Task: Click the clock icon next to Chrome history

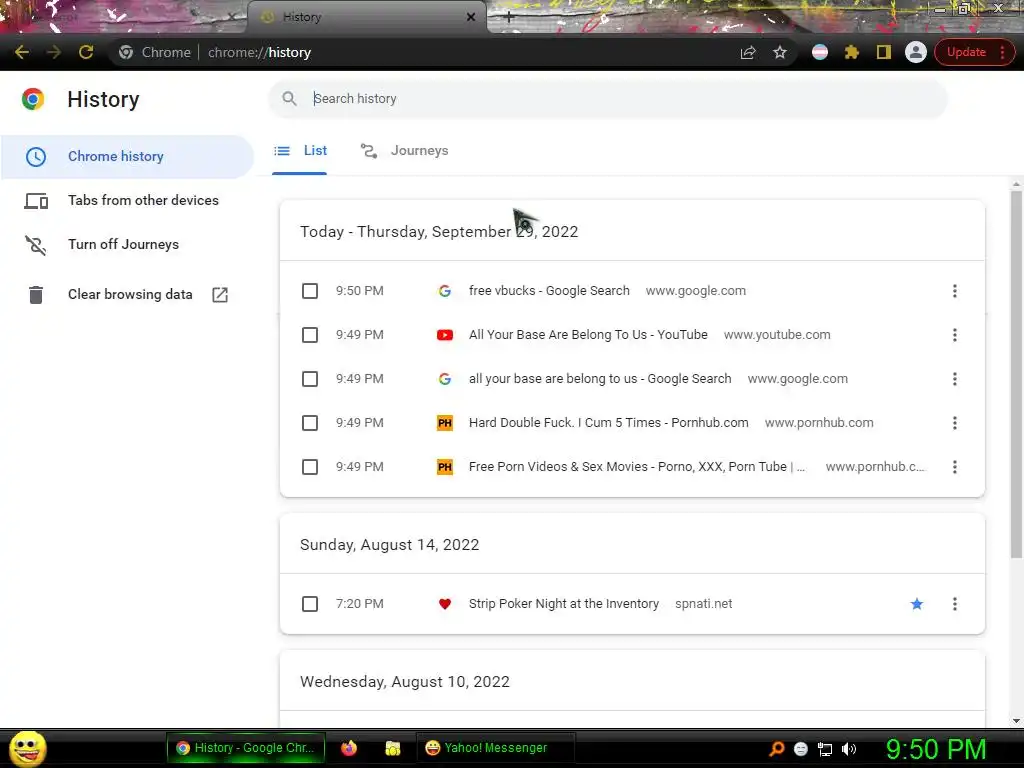Action: tap(36, 157)
